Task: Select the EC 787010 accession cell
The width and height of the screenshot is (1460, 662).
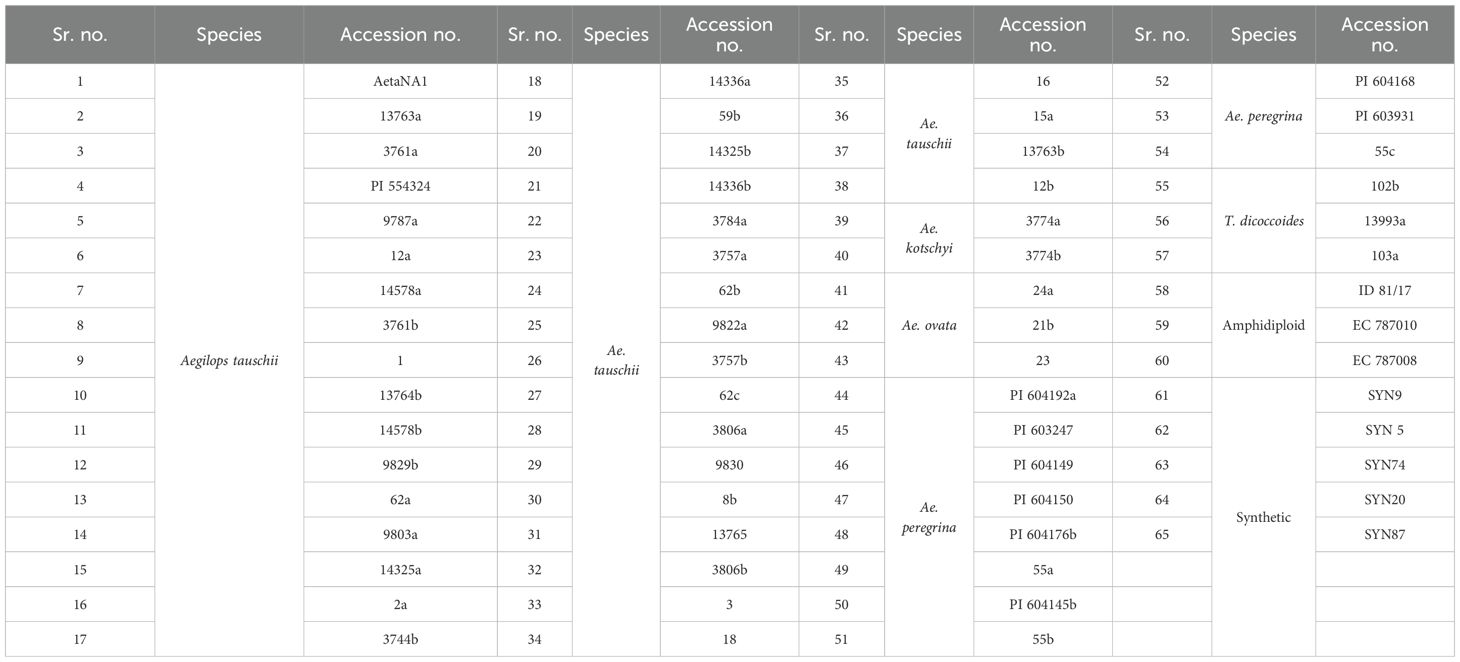Action: point(1385,325)
